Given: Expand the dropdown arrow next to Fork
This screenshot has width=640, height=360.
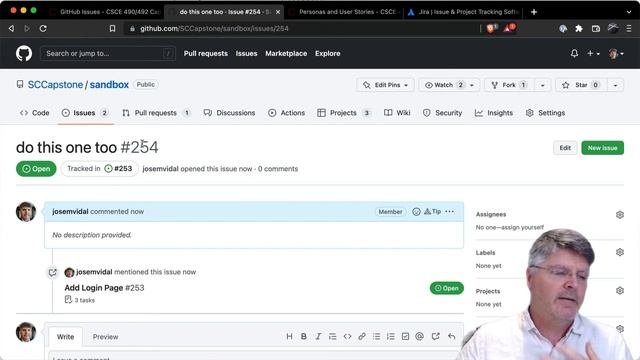Looking at the screenshot, I should 542,85.
